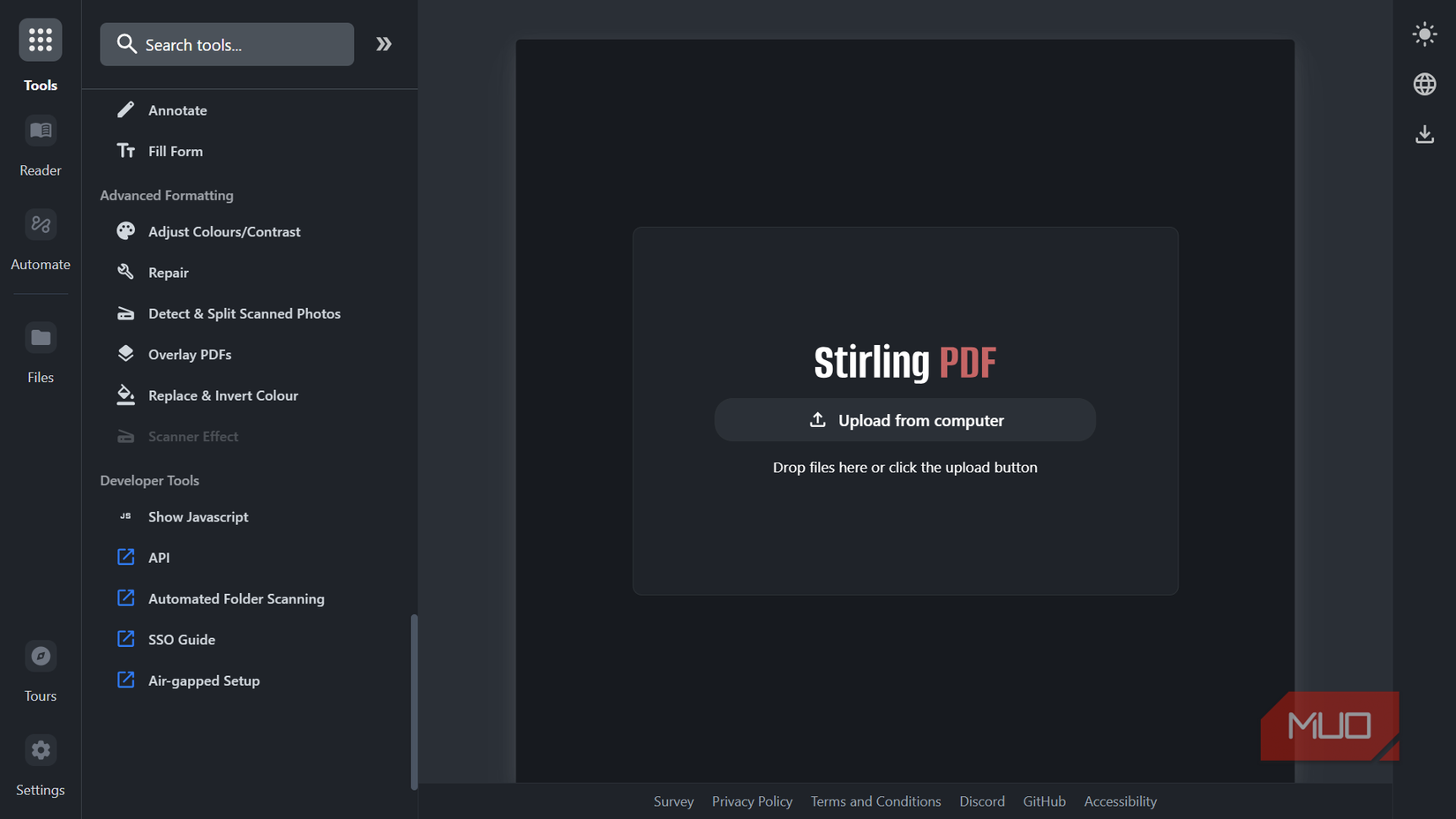Open the Survey footer link
Image resolution: width=1456 pixels, height=819 pixels.
pos(673,801)
